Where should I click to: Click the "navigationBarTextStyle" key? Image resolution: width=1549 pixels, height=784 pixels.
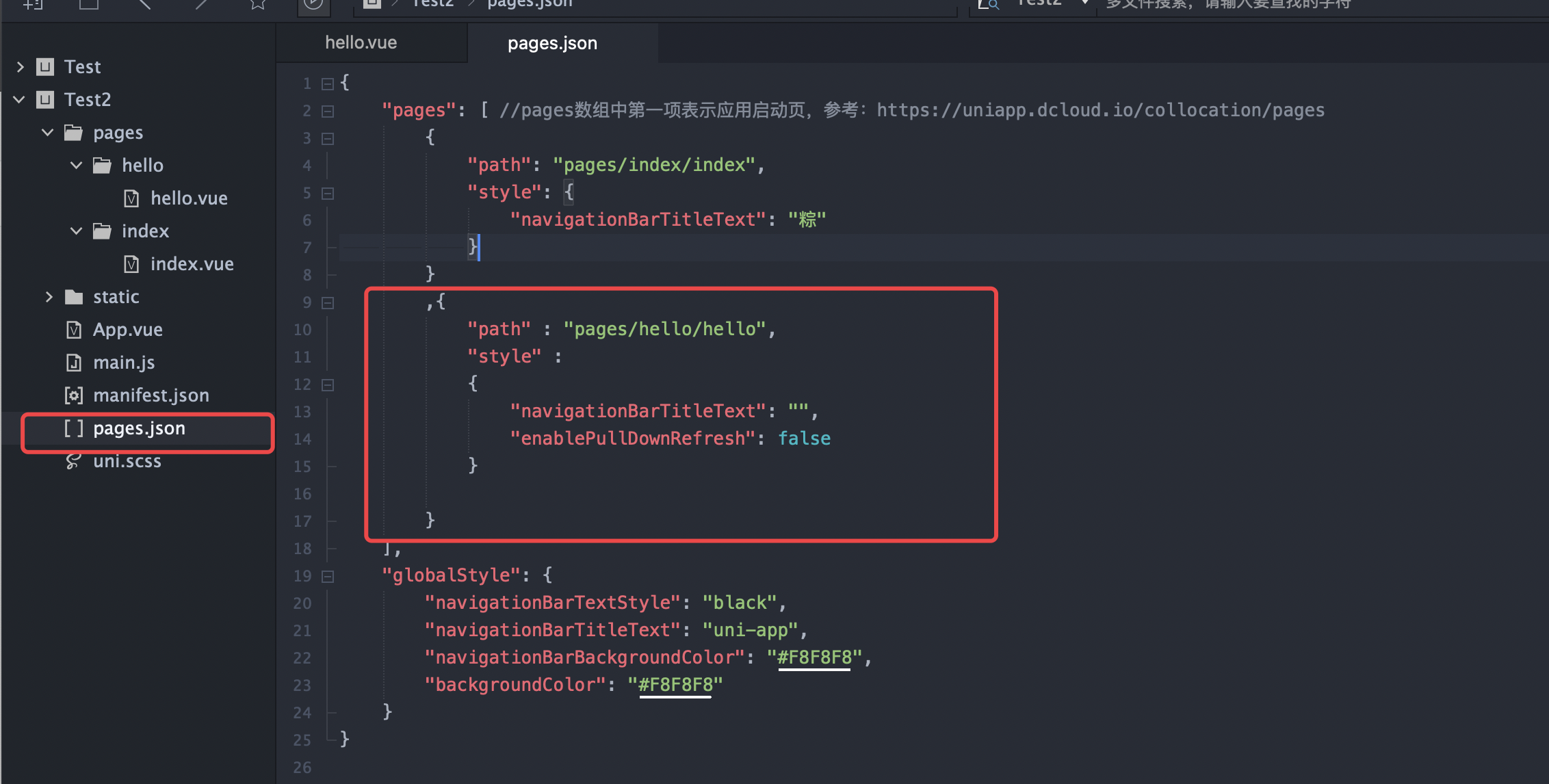(552, 603)
